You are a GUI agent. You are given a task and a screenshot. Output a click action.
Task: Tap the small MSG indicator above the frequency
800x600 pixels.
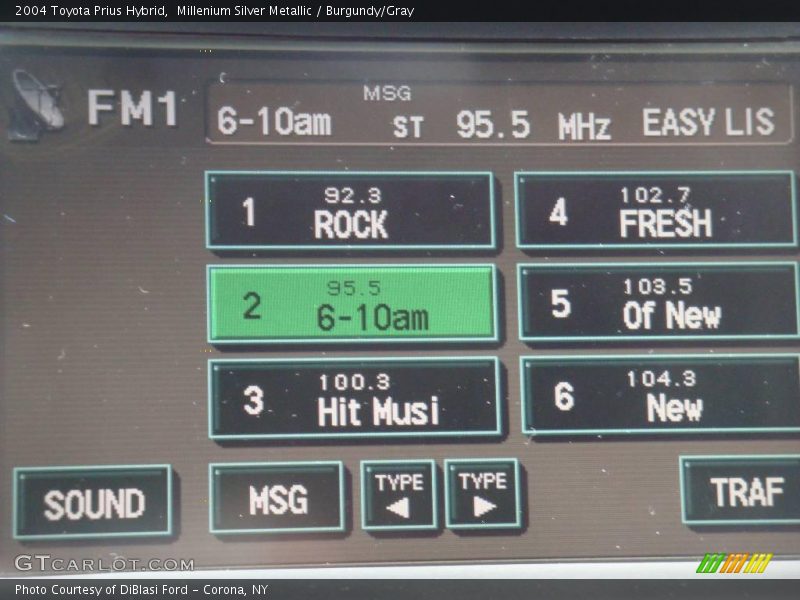pyautogui.click(x=387, y=93)
